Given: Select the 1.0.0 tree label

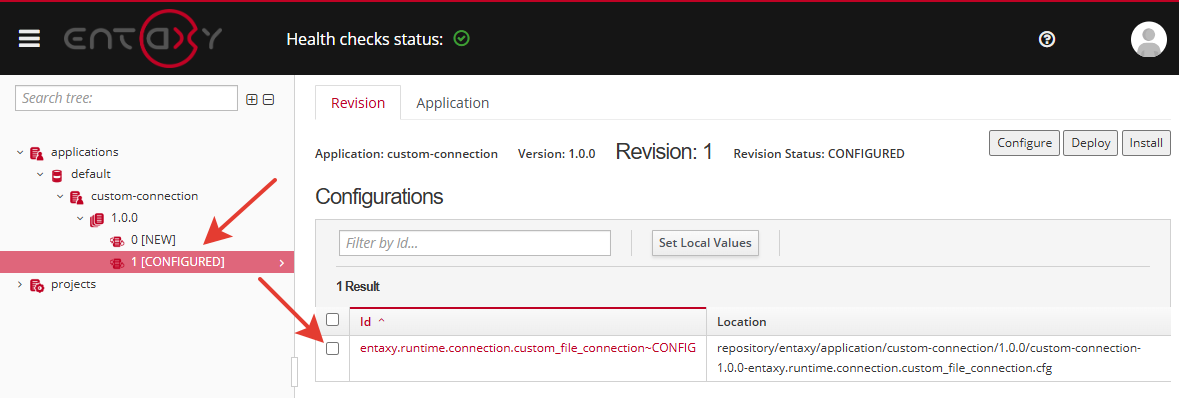Looking at the screenshot, I should click(x=125, y=218).
